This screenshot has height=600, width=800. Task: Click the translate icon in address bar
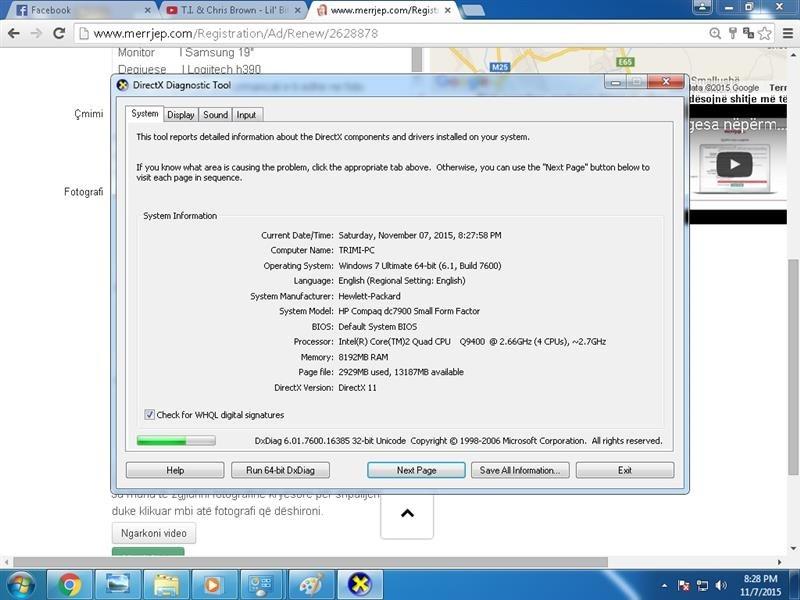(748, 34)
